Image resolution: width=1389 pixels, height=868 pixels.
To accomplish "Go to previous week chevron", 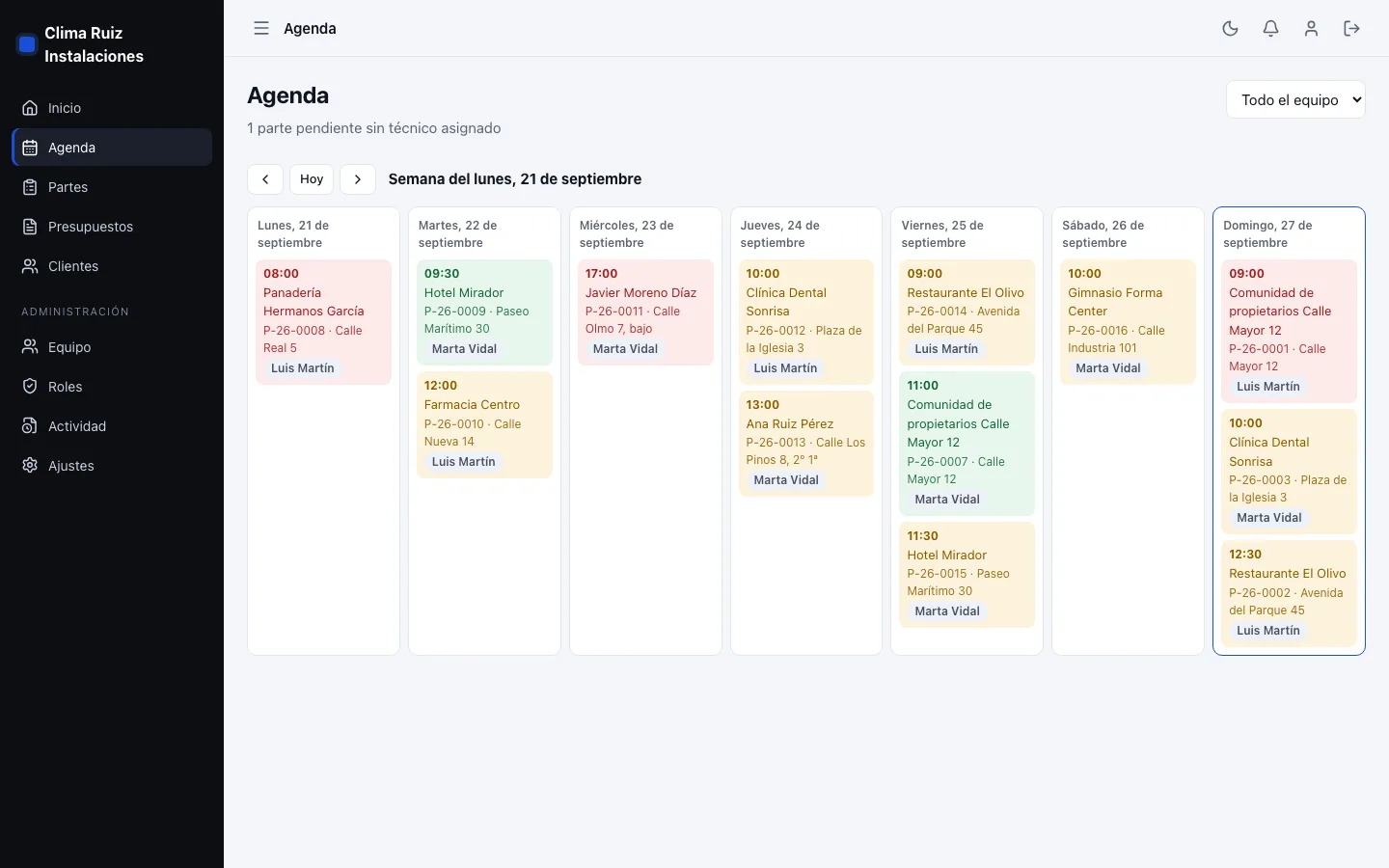I will [x=265, y=179].
